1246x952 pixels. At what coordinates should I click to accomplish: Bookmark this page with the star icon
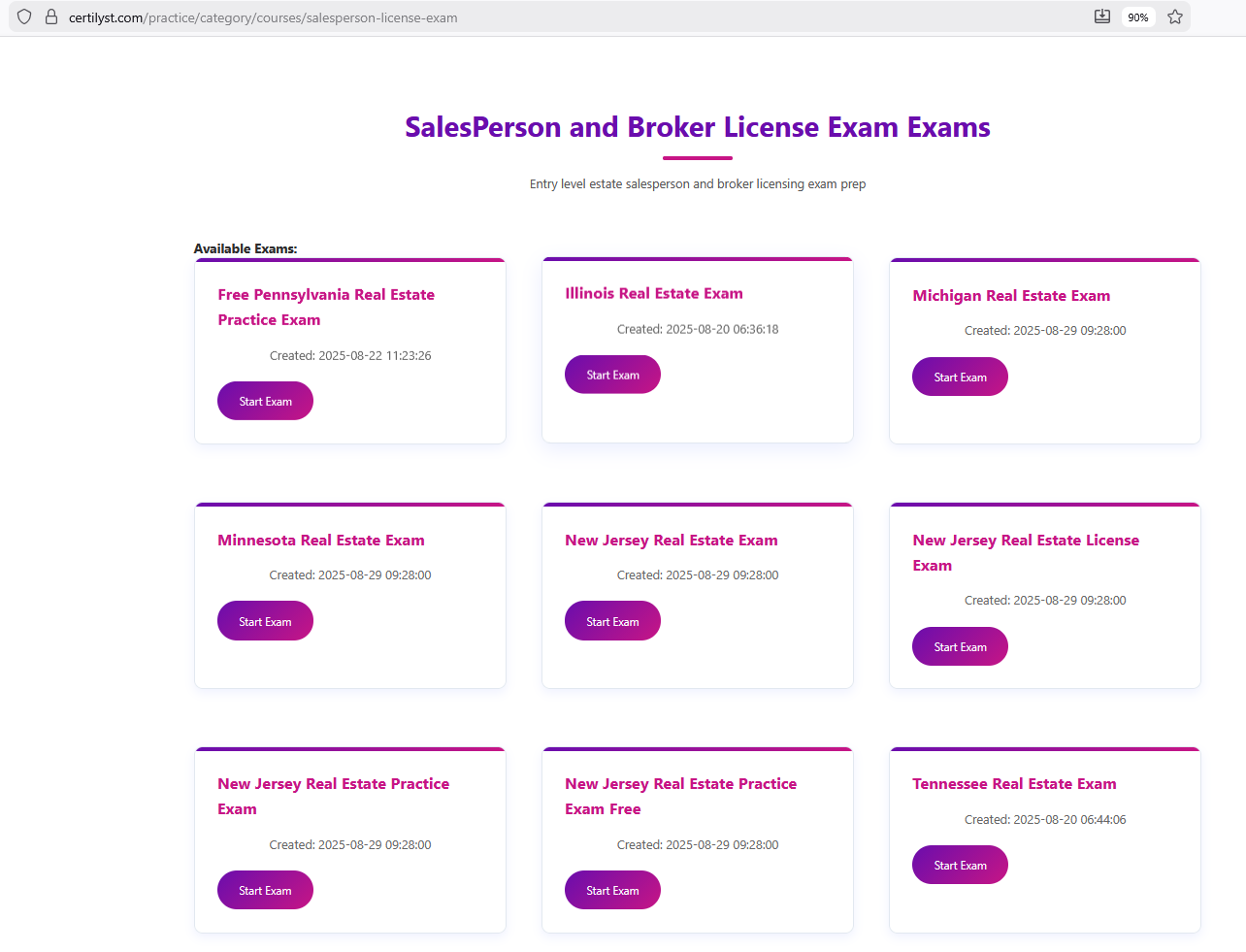coord(1175,16)
